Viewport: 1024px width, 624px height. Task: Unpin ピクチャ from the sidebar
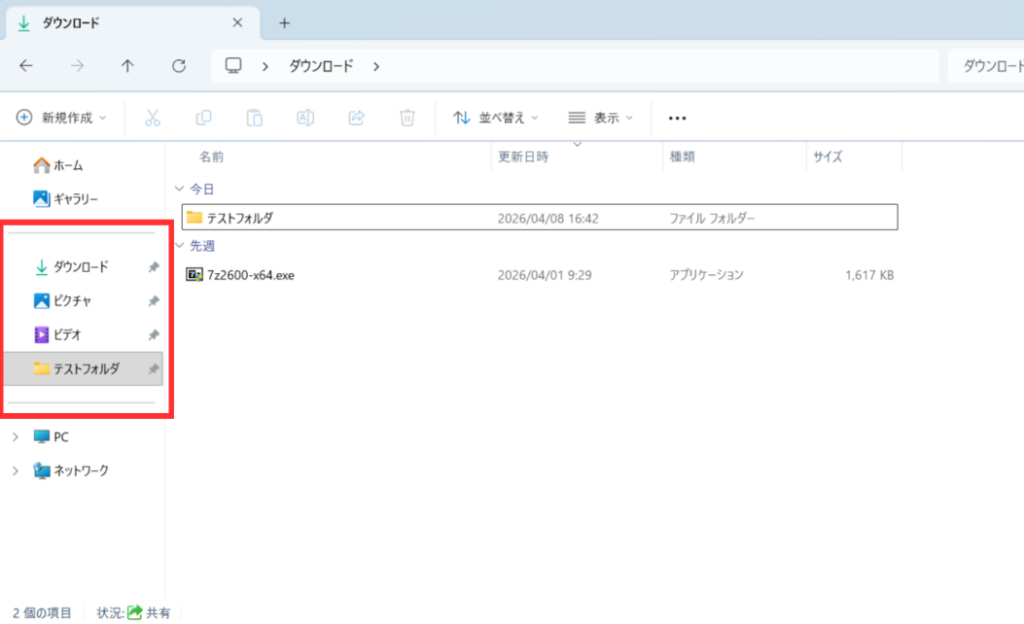coord(152,300)
